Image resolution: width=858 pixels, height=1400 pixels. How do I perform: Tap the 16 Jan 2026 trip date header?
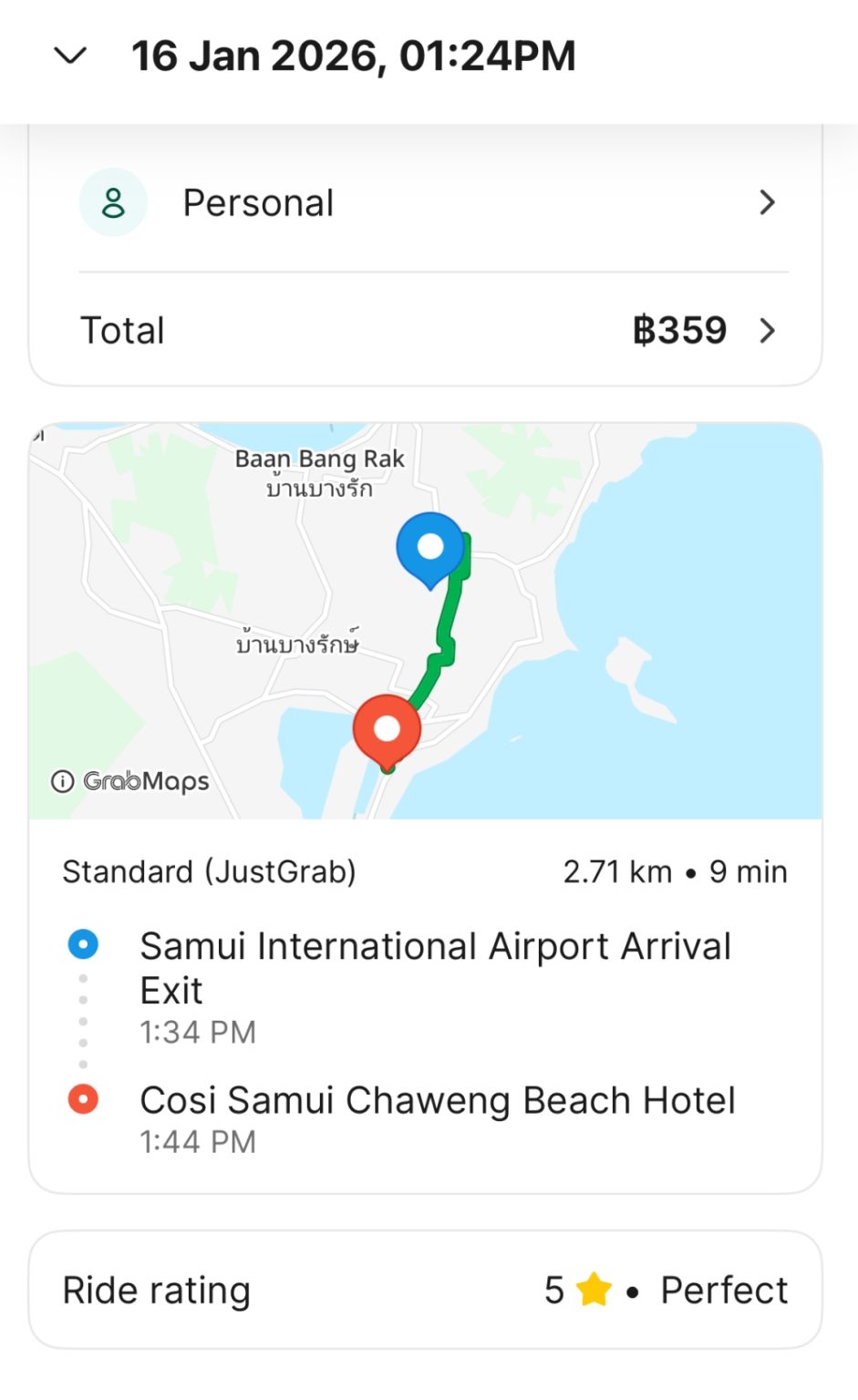[x=354, y=57]
